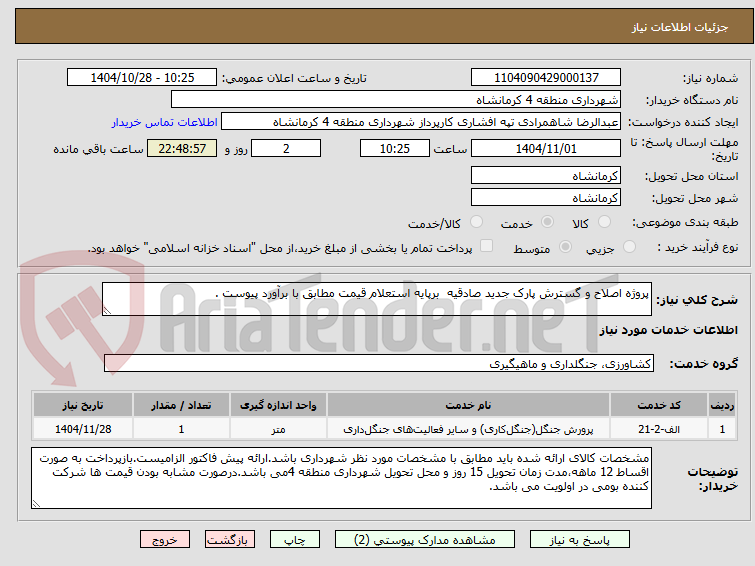Click the خروج exit button
The image size is (755, 566).
[165, 540]
